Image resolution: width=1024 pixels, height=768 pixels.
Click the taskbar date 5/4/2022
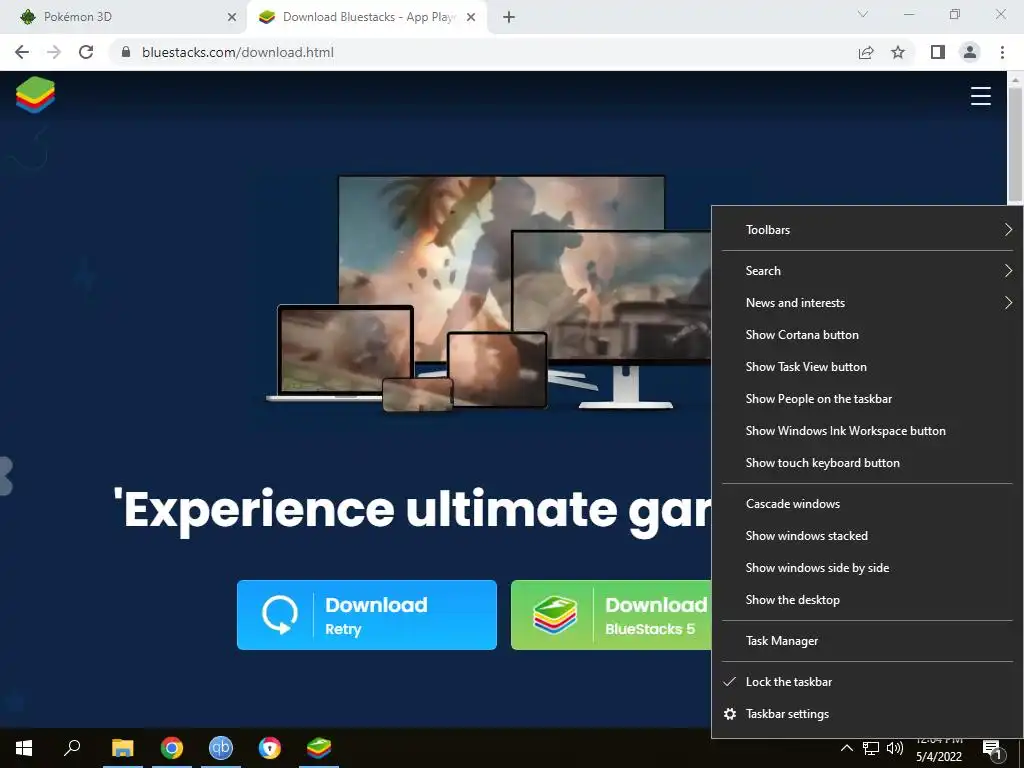(938, 757)
